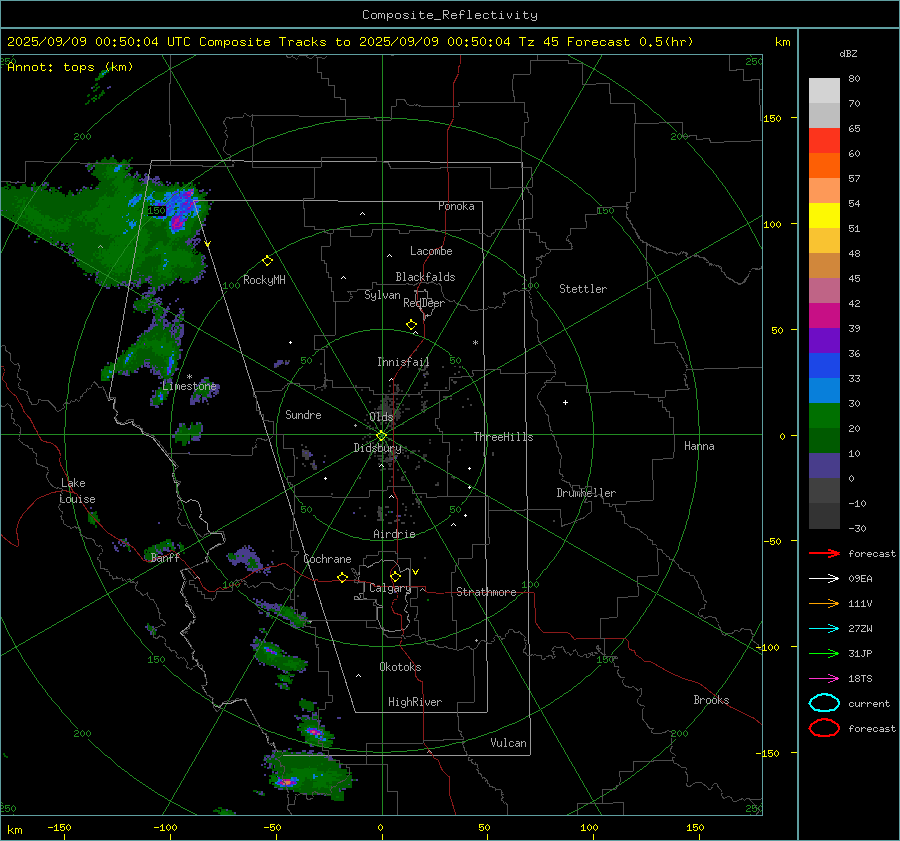Click the ThreeHills town label
This screenshot has width=900, height=841.
503,437
